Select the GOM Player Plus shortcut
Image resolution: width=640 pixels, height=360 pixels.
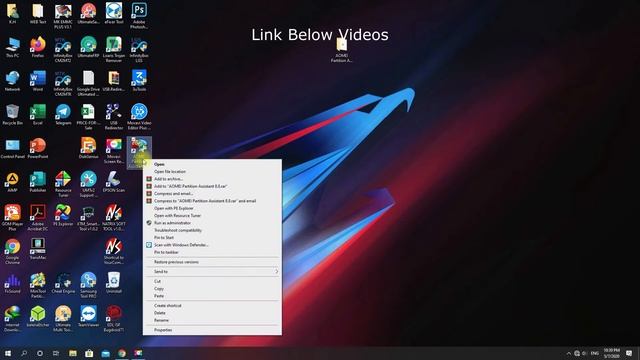point(12,218)
